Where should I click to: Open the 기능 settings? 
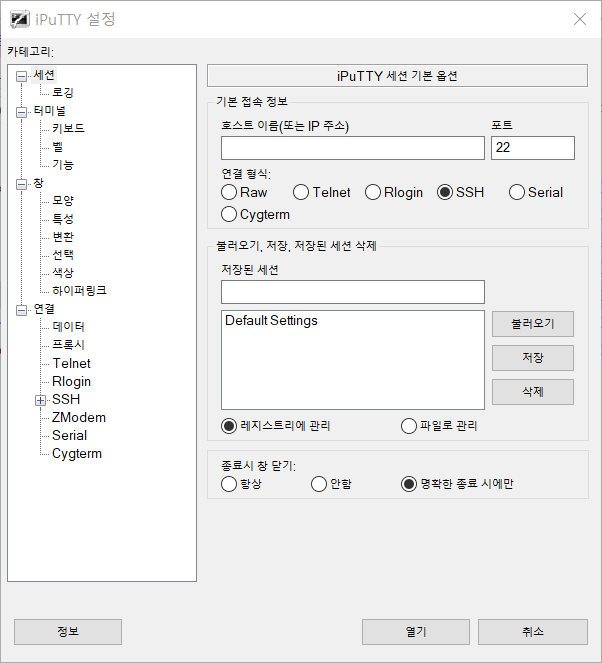(x=63, y=164)
